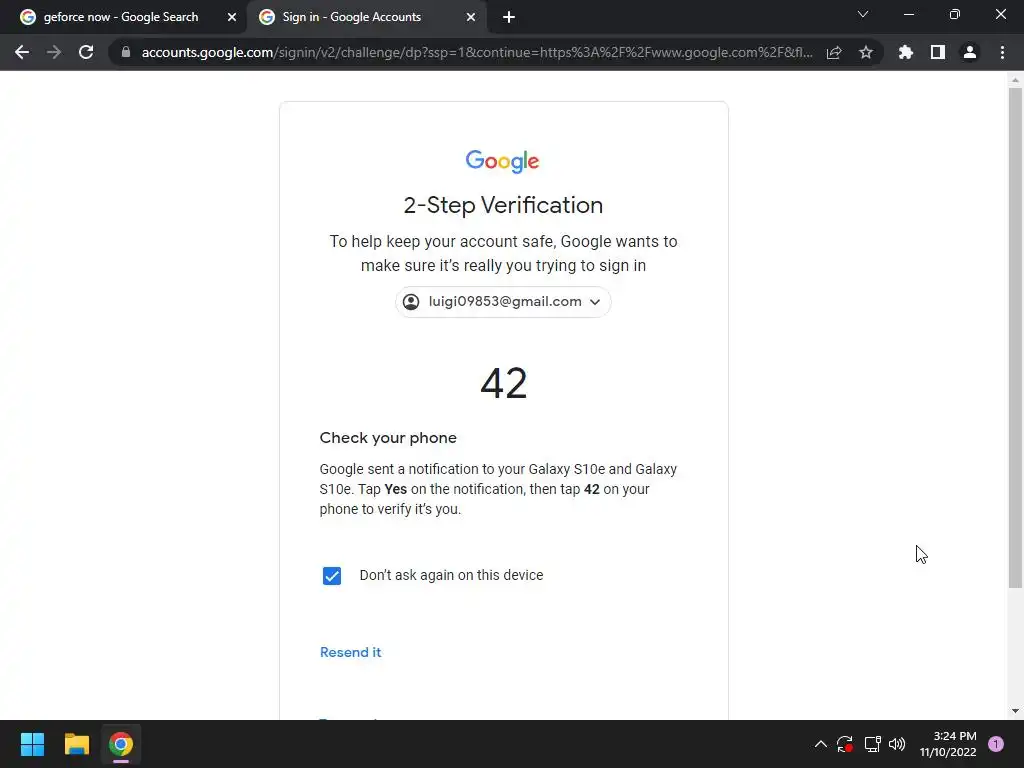Image resolution: width=1024 pixels, height=768 pixels.
Task: Open the Windows Start menu
Action: coord(32,744)
